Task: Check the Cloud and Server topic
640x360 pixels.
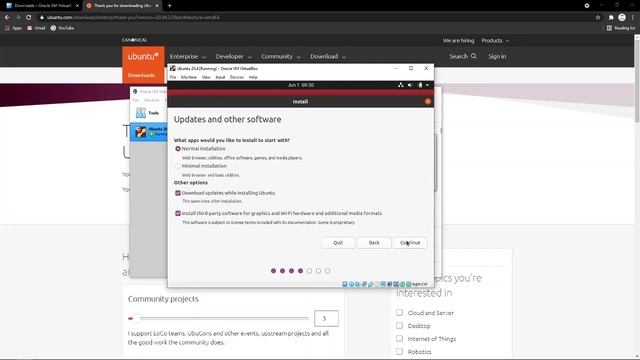Action: pos(399,313)
